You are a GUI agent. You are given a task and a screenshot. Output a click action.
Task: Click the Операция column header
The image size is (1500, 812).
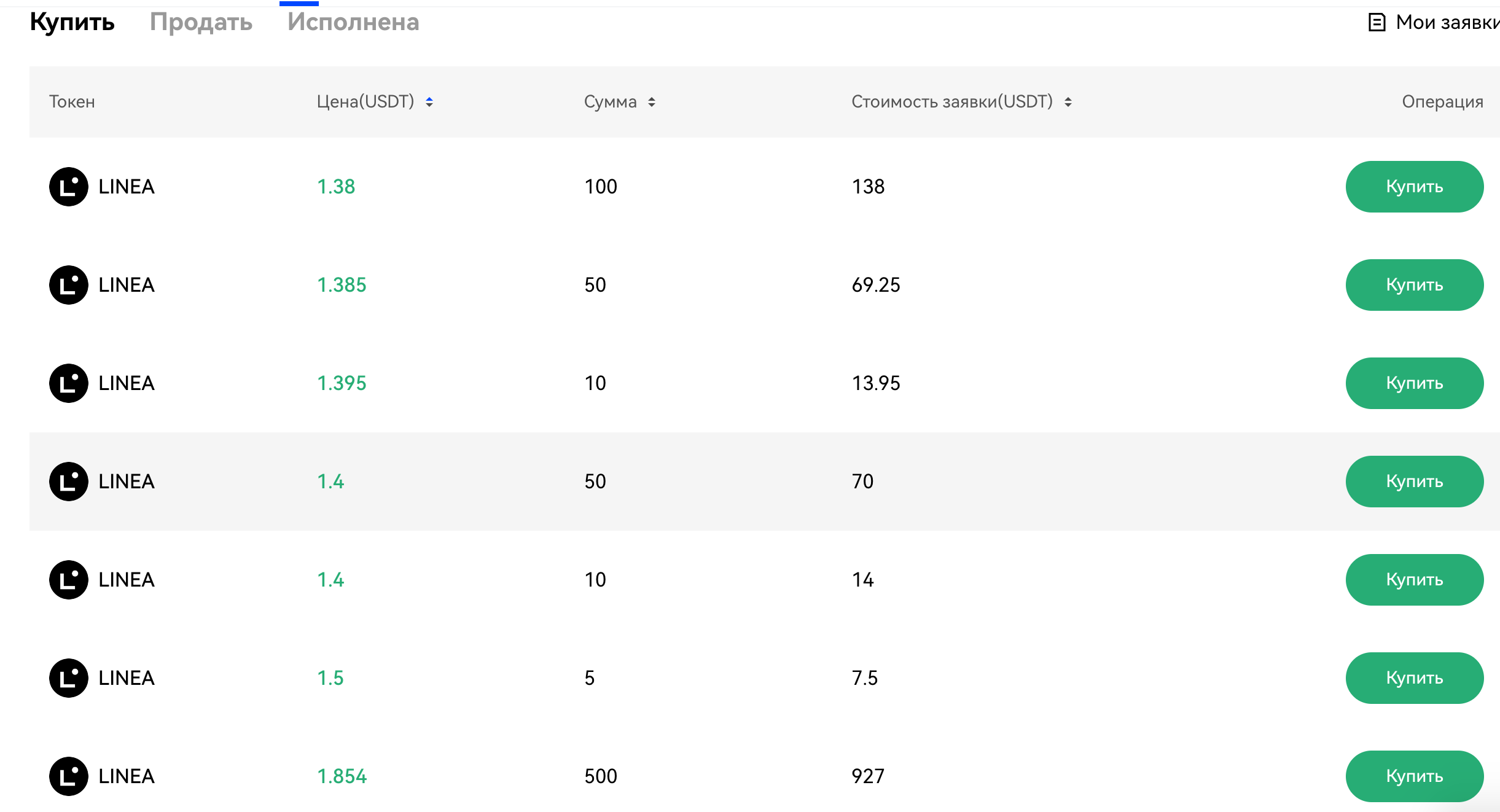click(x=1442, y=101)
